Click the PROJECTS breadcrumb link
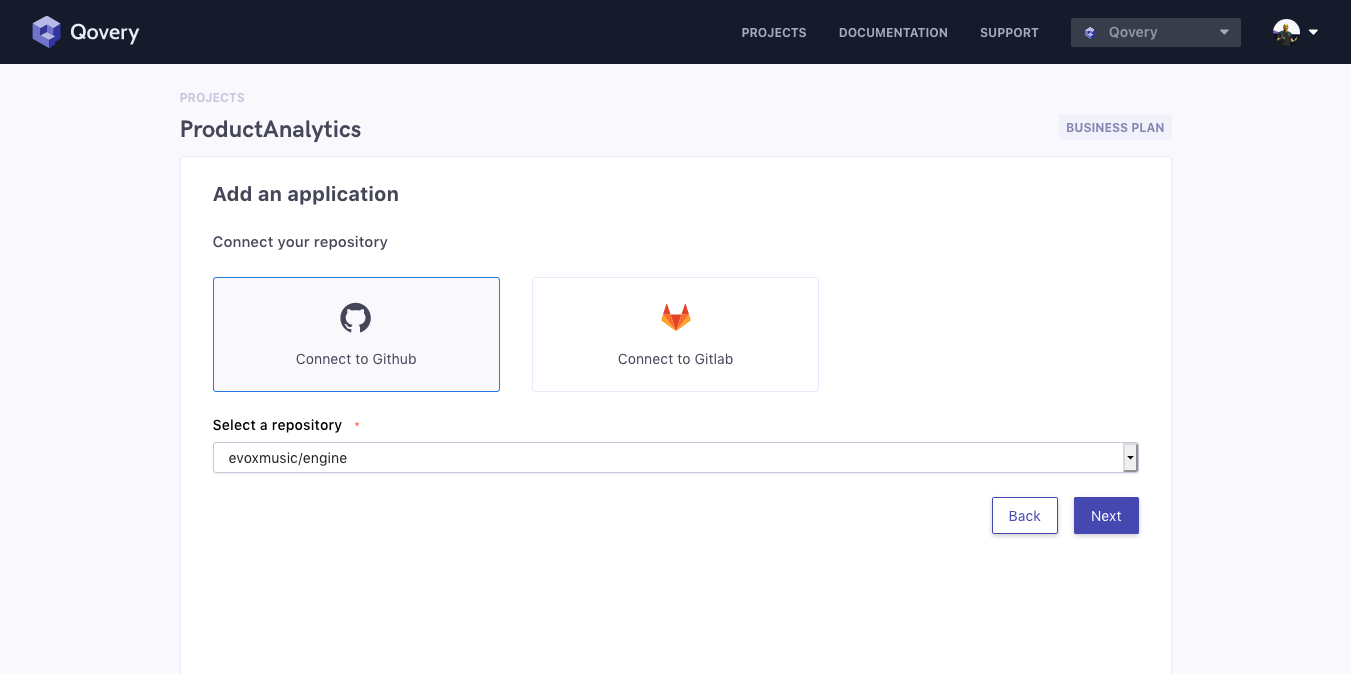Image resolution: width=1351 pixels, height=674 pixels. point(212,98)
